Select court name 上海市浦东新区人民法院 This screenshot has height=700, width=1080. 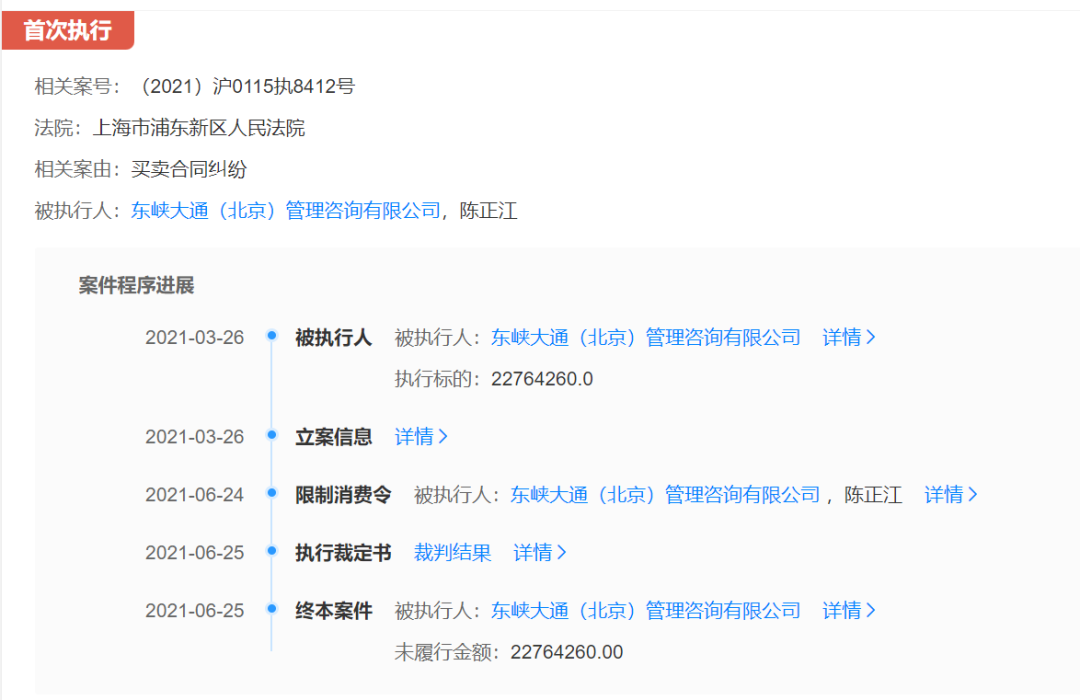[198, 127]
